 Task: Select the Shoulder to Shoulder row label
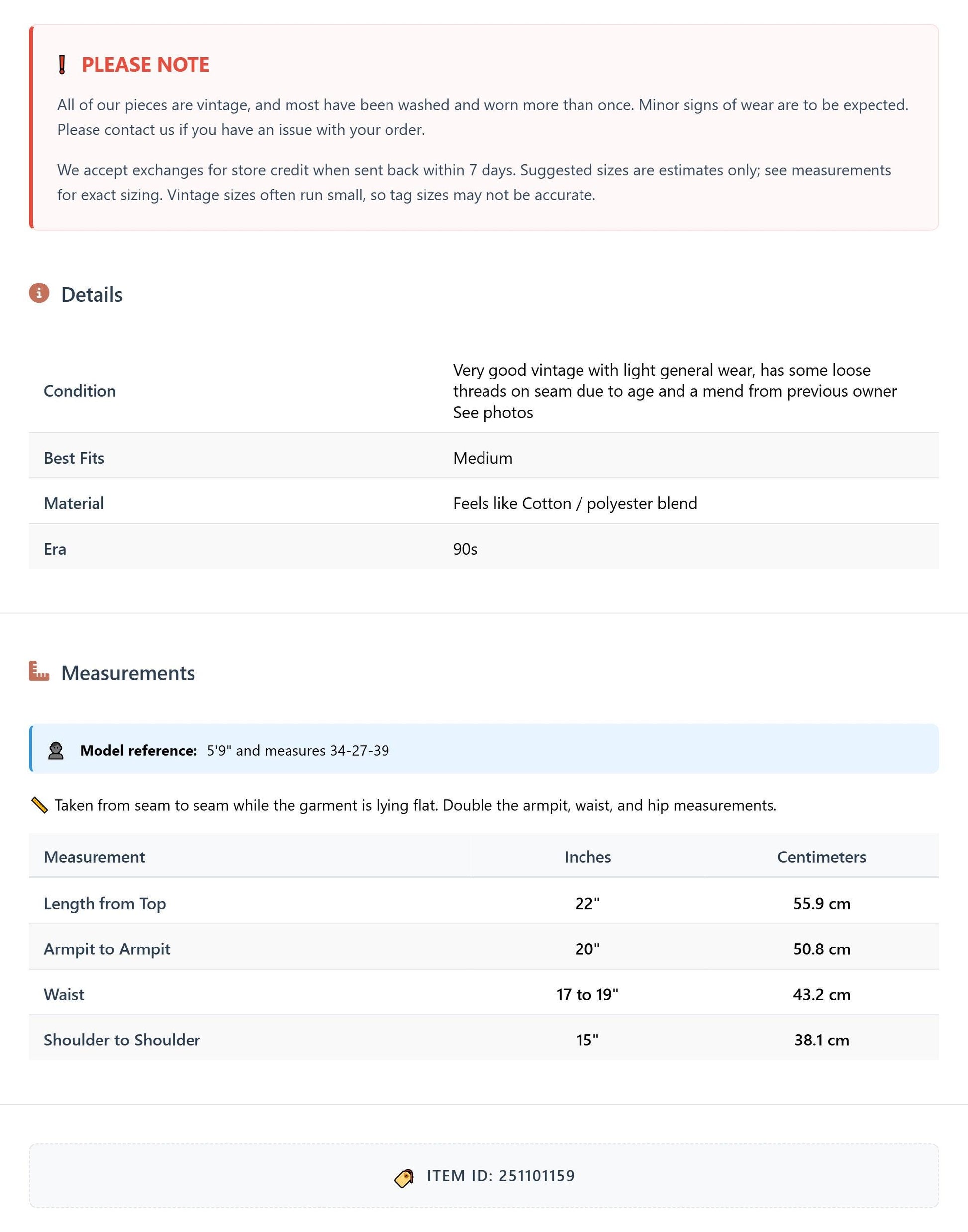[x=122, y=1040]
